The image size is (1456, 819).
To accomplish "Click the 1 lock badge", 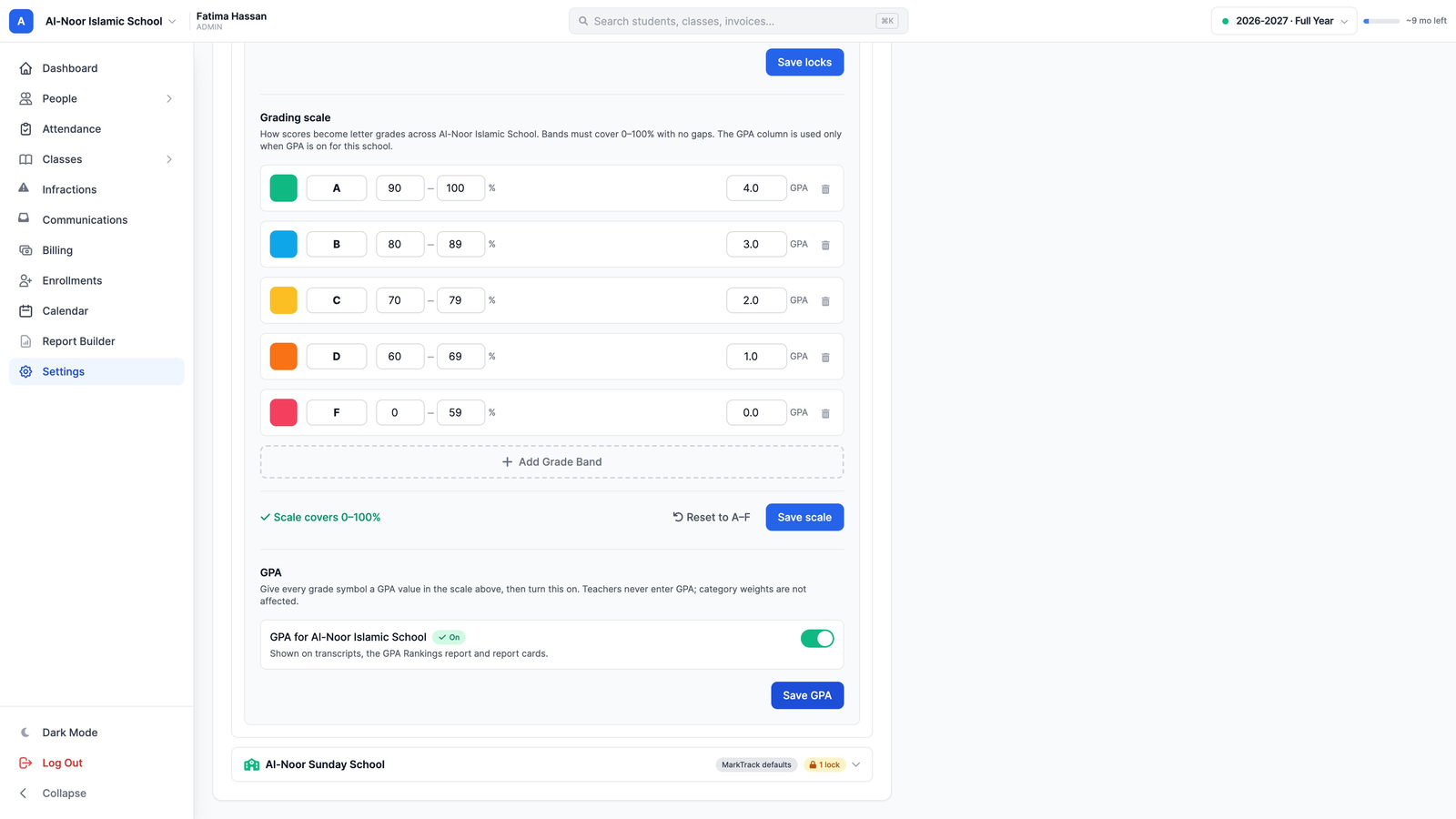I will pos(824,764).
